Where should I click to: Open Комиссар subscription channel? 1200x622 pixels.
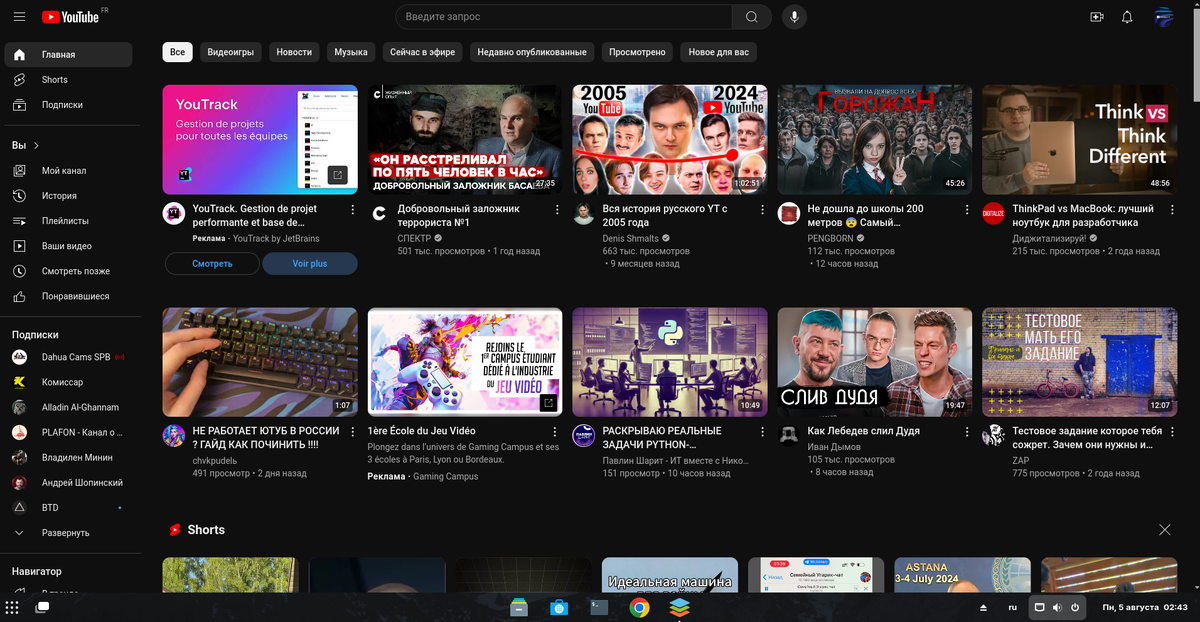[68, 382]
